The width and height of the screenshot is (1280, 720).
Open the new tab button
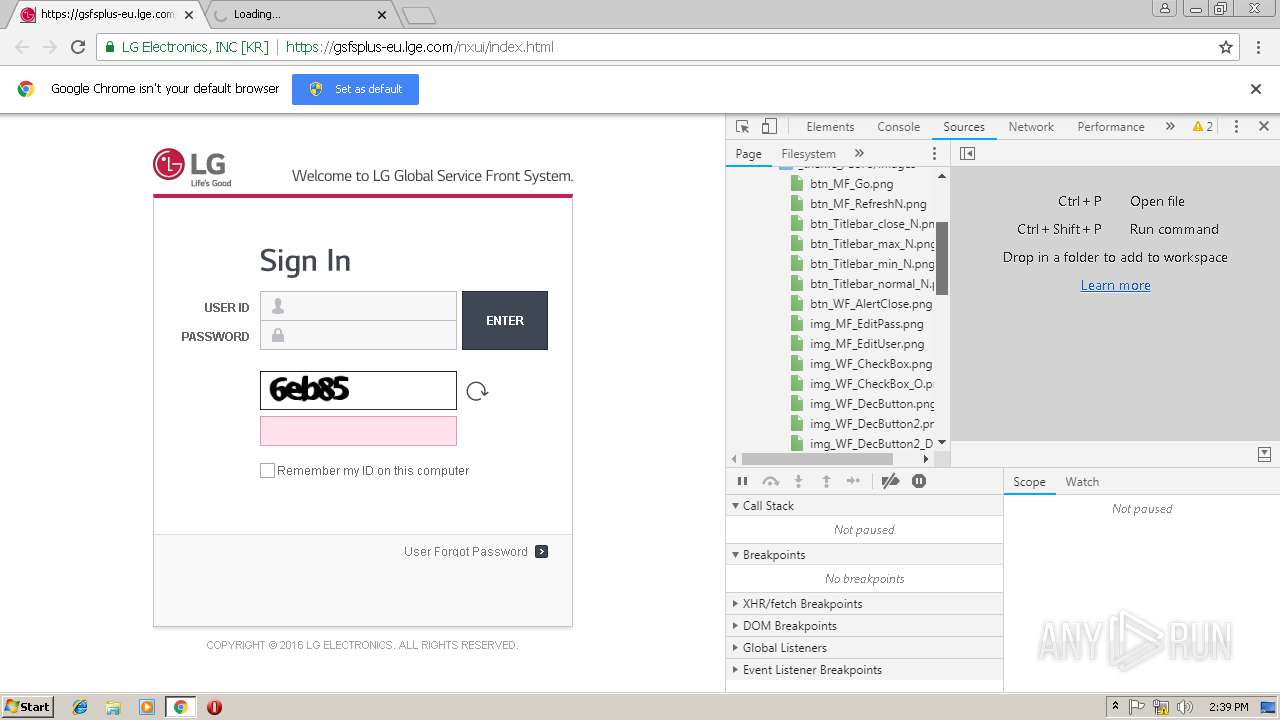pyautogui.click(x=418, y=15)
